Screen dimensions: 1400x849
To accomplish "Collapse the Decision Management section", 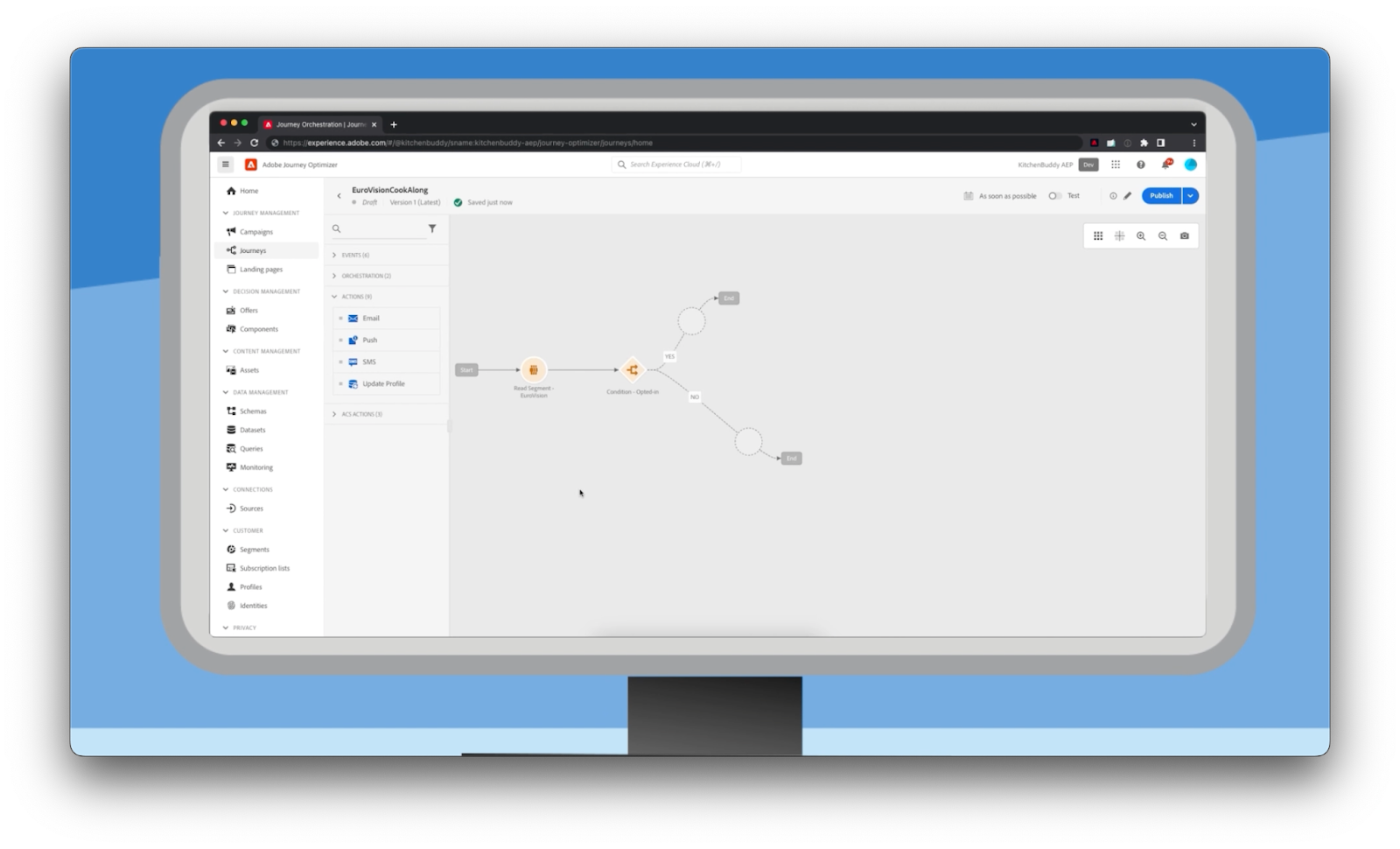I will point(226,291).
